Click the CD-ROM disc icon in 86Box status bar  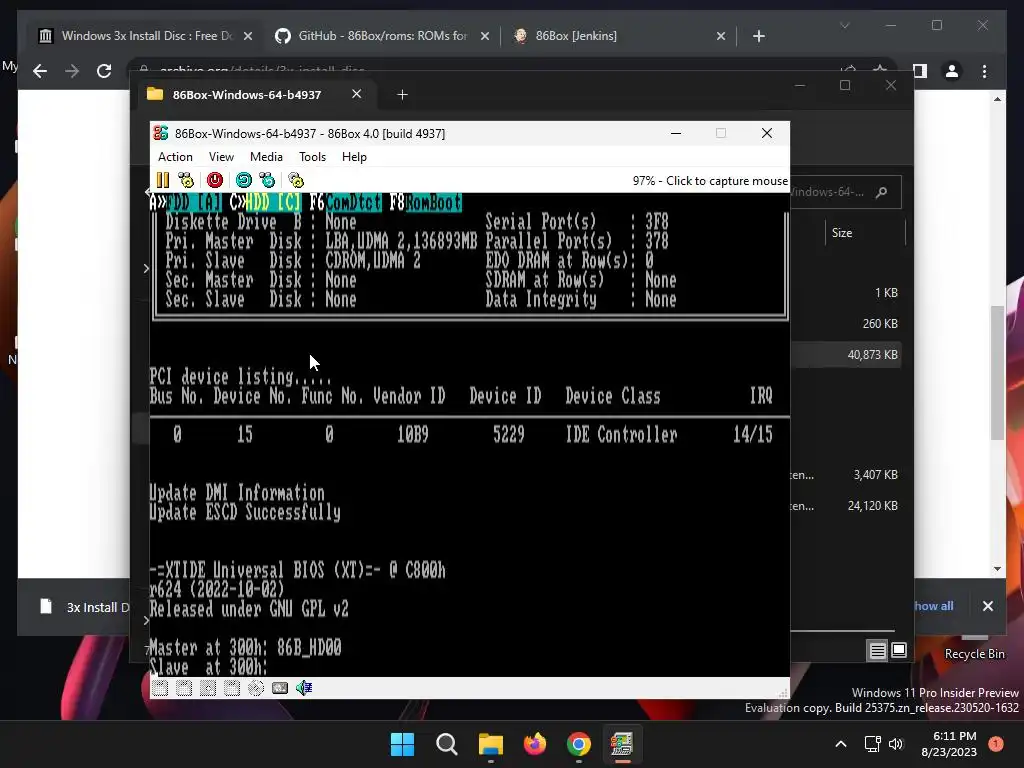255,687
